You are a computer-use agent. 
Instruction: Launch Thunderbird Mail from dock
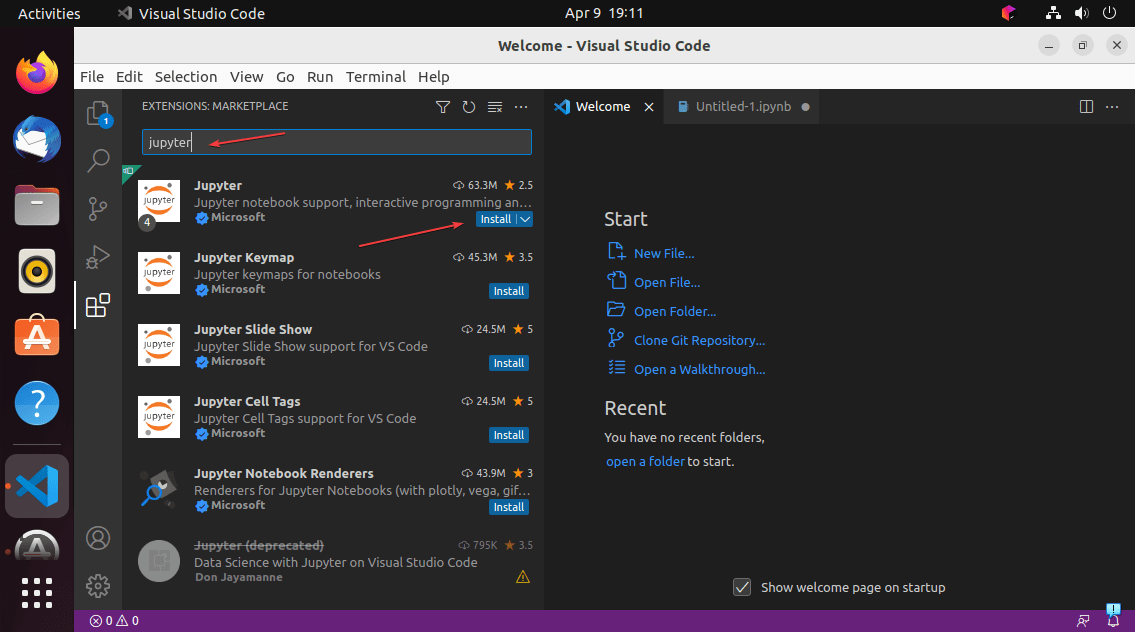37,139
